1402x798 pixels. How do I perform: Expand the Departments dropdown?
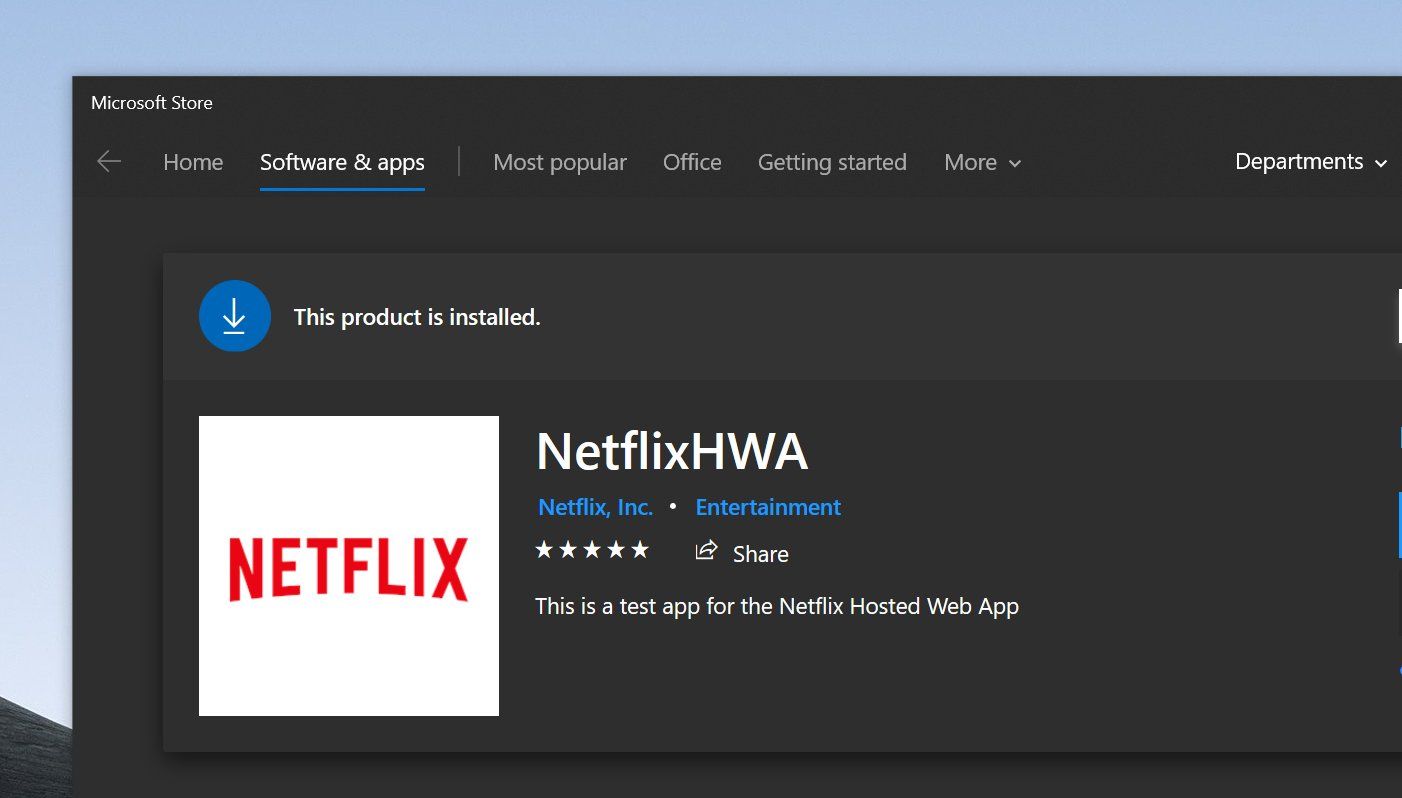pyautogui.click(x=1311, y=162)
